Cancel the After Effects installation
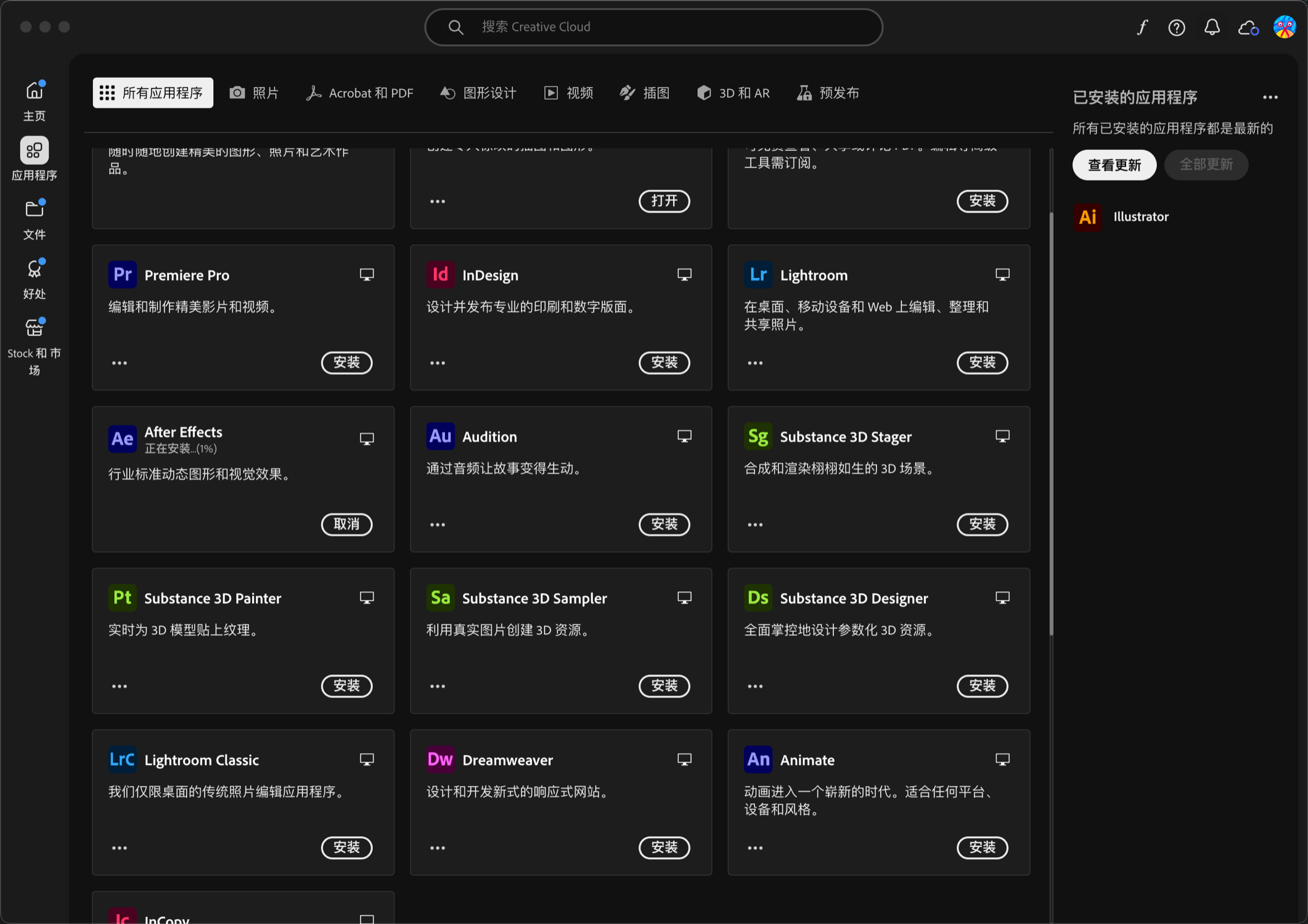The height and width of the screenshot is (924, 1308). 346,524
